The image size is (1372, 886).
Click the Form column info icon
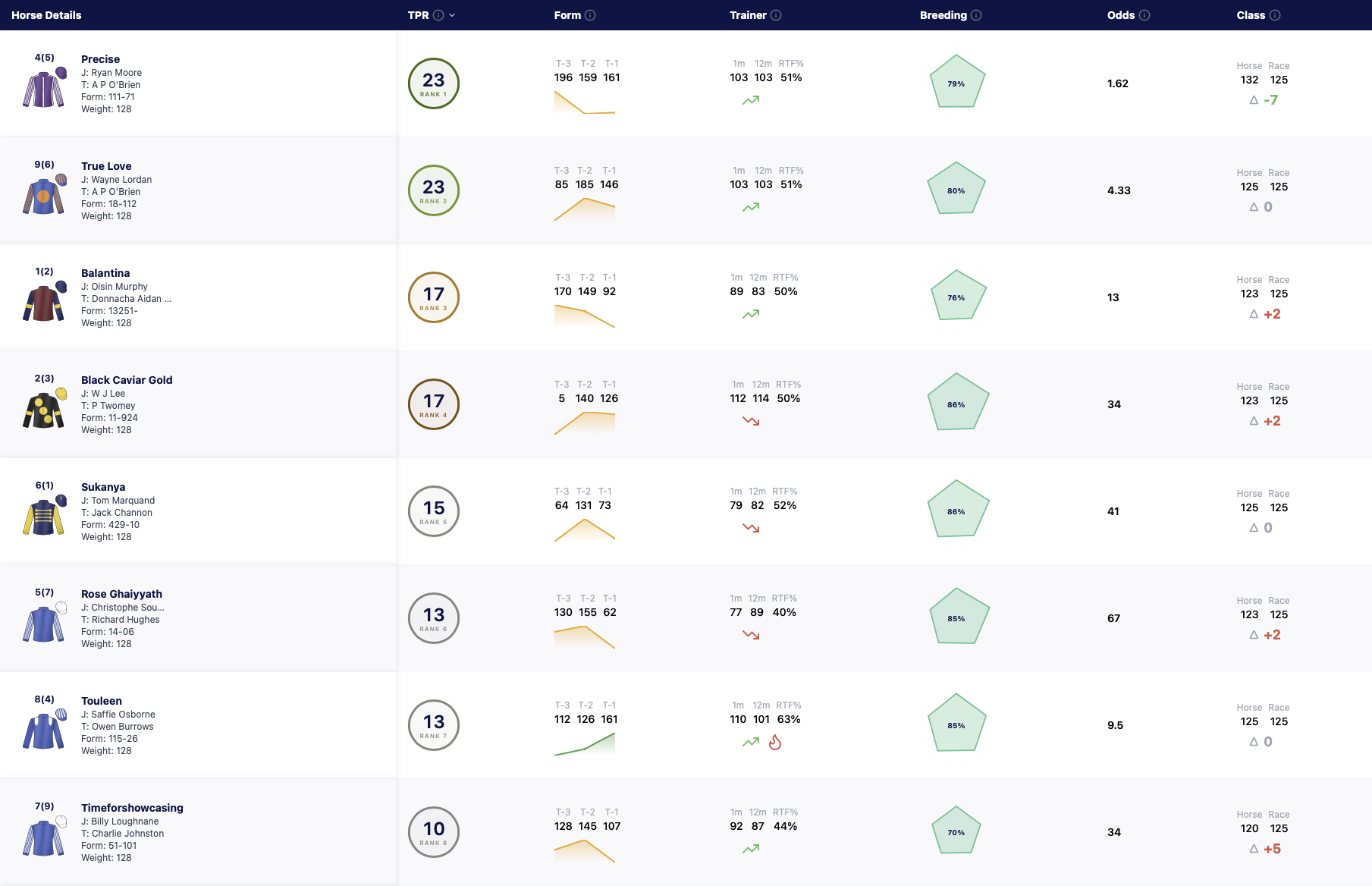(590, 15)
